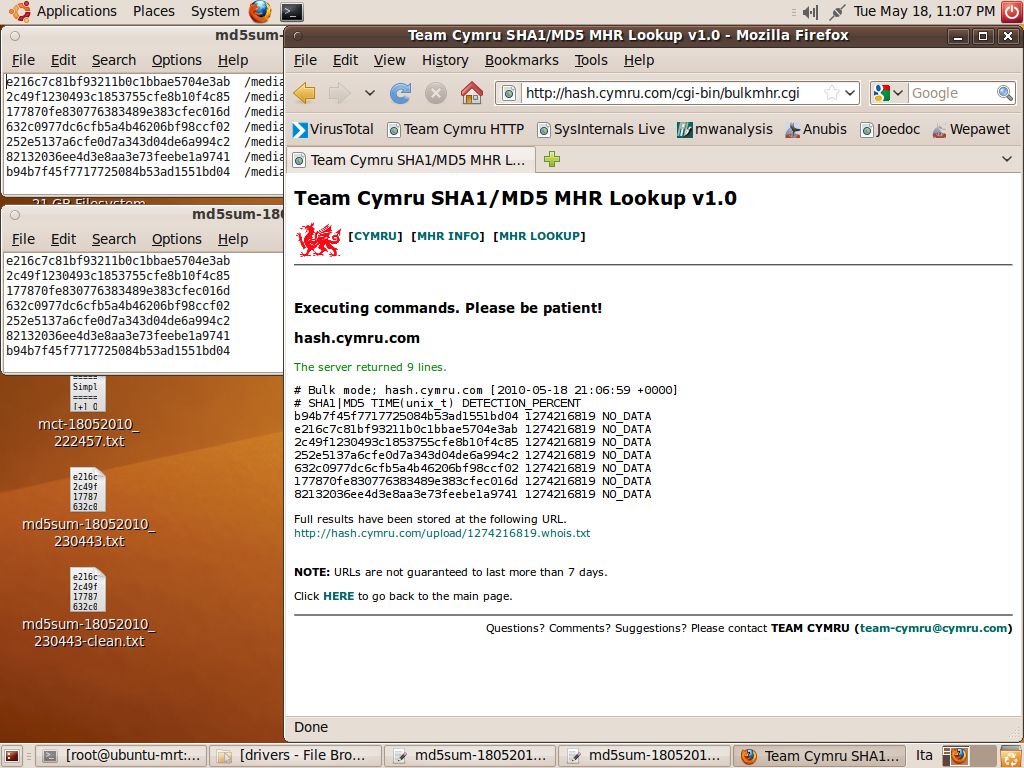
Task: Select the md5sum-18052010_230443-clean.txt desktop file
Action: click(x=88, y=608)
